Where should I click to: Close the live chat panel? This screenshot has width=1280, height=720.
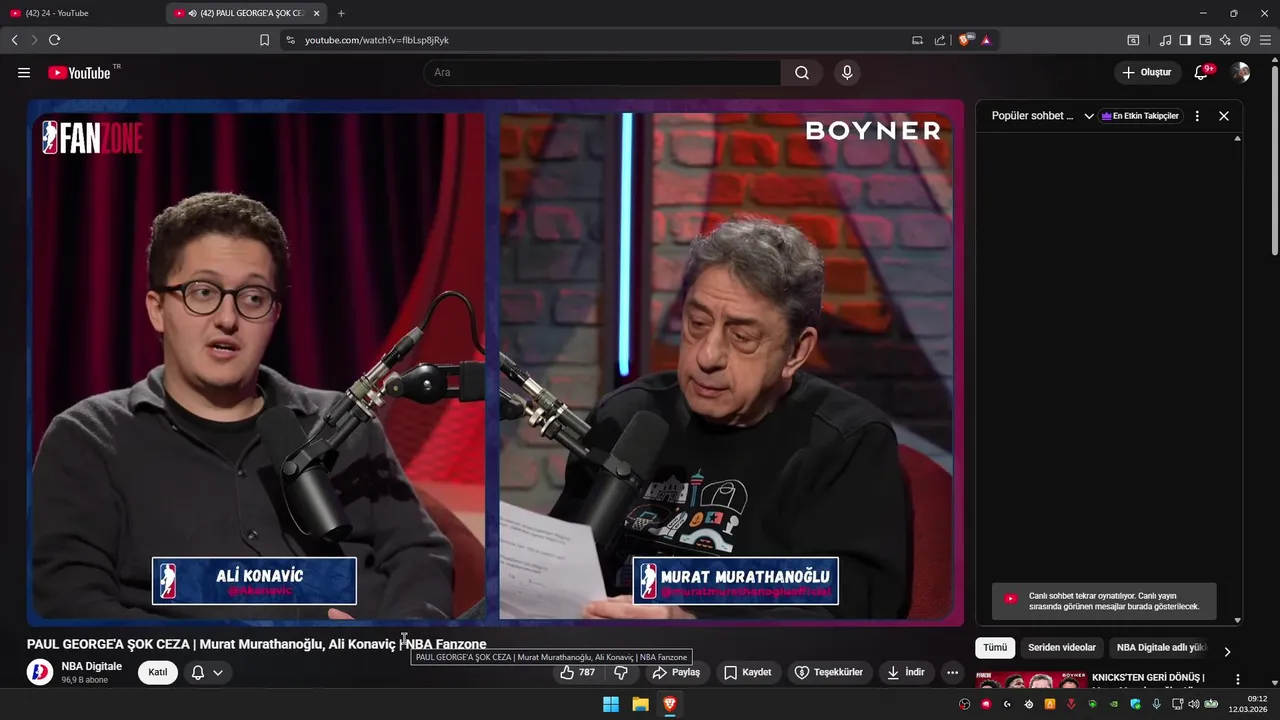1223,116
